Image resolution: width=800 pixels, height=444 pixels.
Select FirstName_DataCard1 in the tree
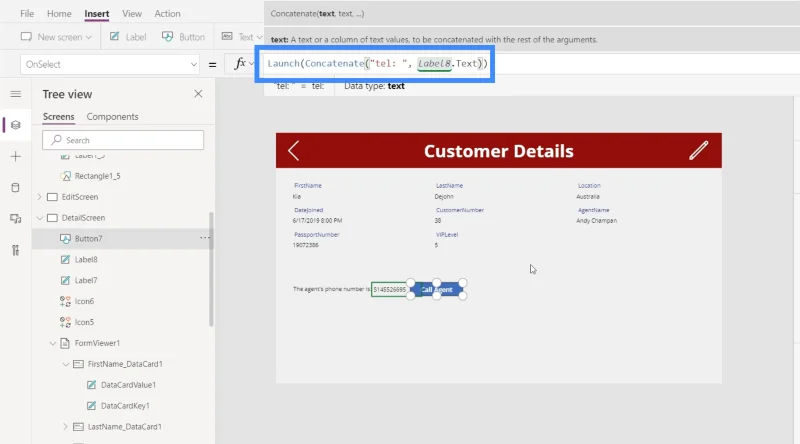125,364
